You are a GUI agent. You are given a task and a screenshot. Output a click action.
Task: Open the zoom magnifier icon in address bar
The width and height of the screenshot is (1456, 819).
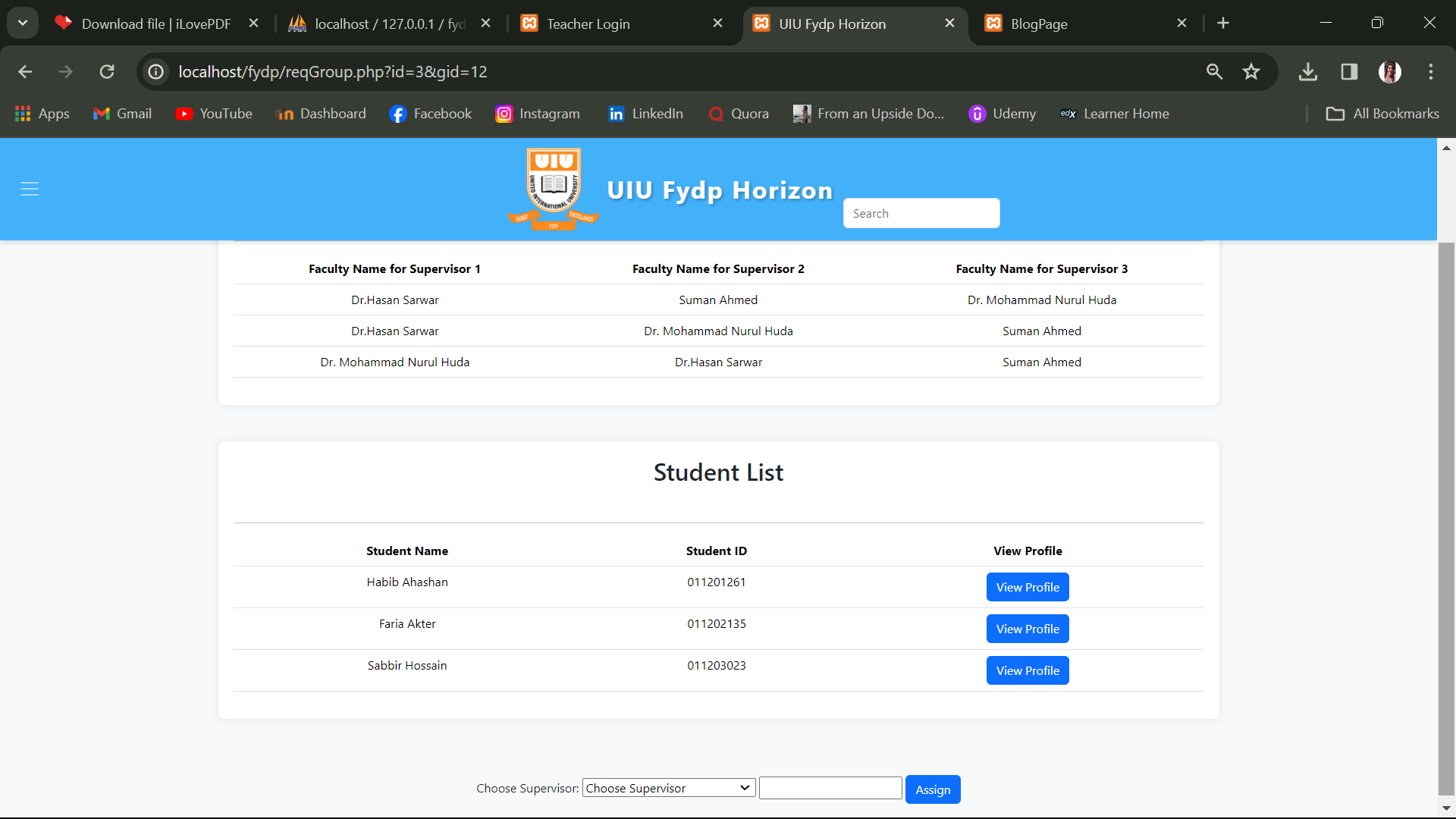click(1215, 71)
